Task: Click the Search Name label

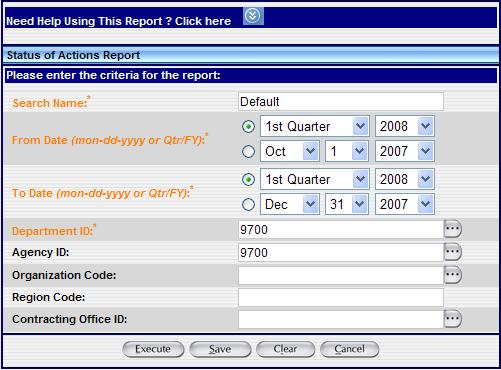Action: [51, 102]
